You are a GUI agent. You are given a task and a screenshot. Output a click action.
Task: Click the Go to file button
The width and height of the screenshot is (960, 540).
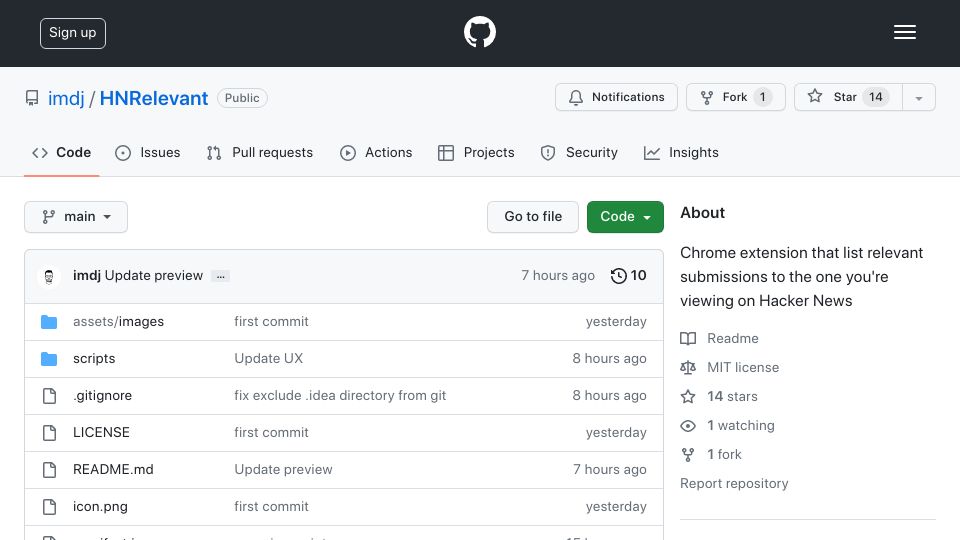point(533,217)
